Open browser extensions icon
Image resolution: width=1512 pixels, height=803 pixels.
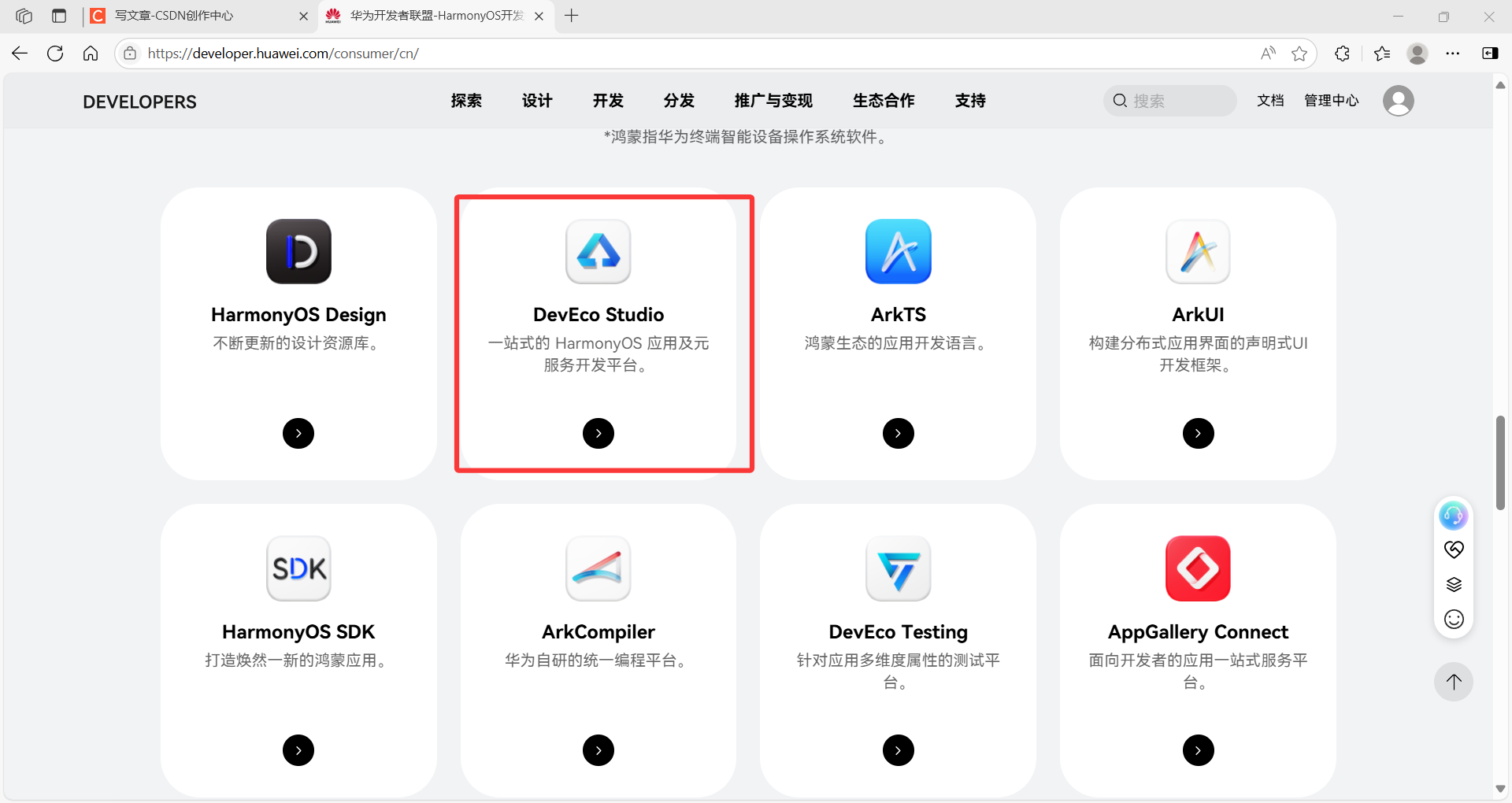pyautogui.click(x=1343, y=54)
